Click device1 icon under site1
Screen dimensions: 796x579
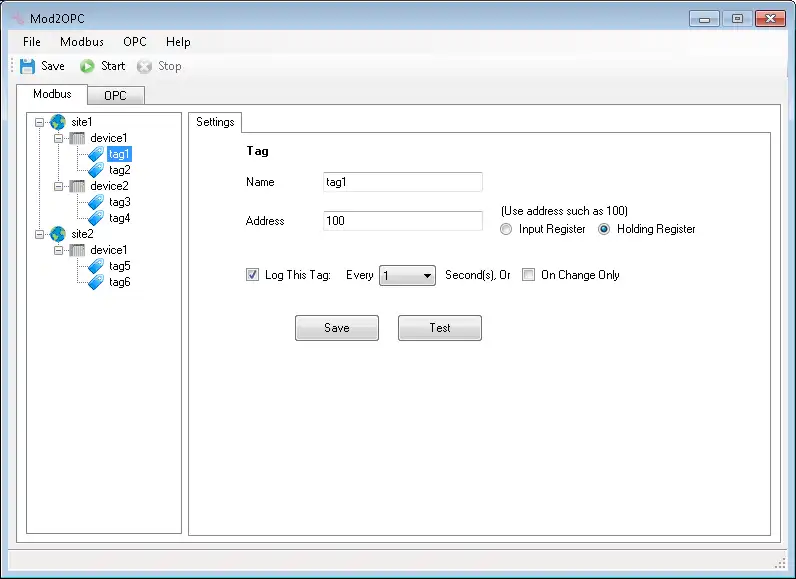(77, 138)
